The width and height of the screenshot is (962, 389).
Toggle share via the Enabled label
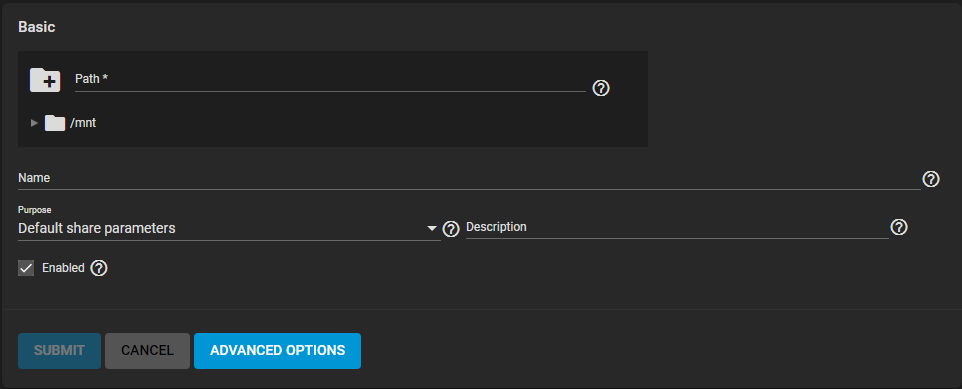click(63, 268)
